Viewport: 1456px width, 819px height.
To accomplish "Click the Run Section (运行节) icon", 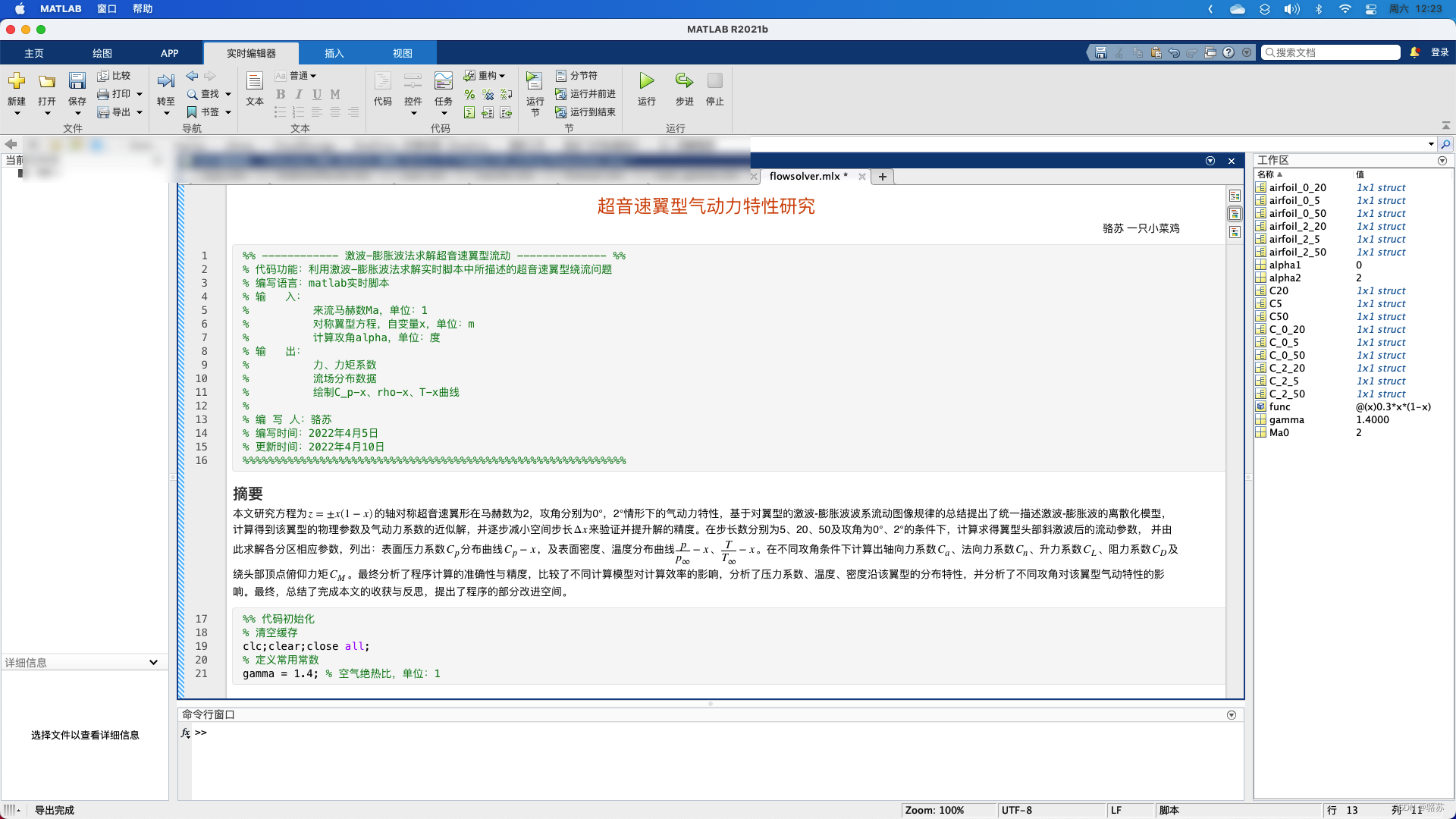I will click(x=535, y=81).
